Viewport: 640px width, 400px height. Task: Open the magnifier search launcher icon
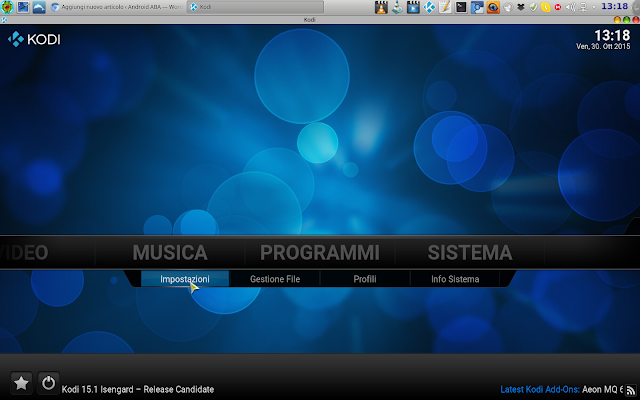pos(477,7)
